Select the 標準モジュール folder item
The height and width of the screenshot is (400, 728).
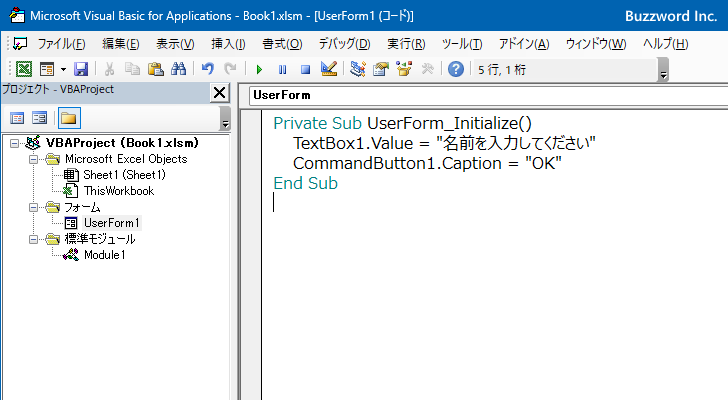(x=100, y=239)
